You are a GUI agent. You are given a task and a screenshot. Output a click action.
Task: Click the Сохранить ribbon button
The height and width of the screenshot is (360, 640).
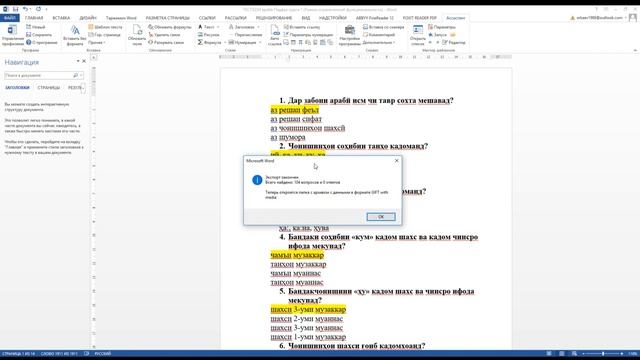click(39, 35)
